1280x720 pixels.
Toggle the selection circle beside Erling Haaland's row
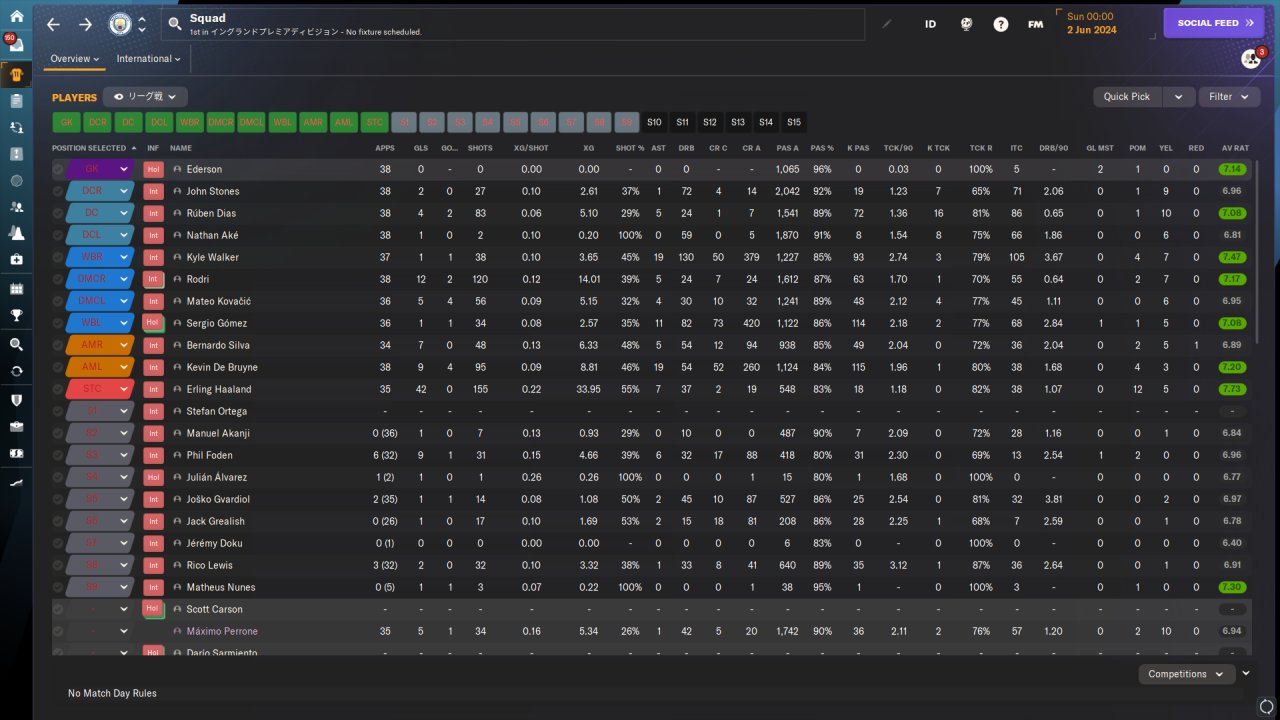coord(58,389)
